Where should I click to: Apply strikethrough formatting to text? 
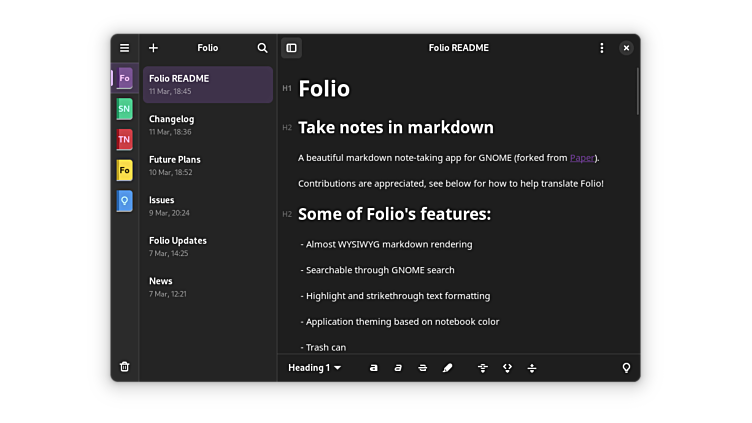coord(422,368)
